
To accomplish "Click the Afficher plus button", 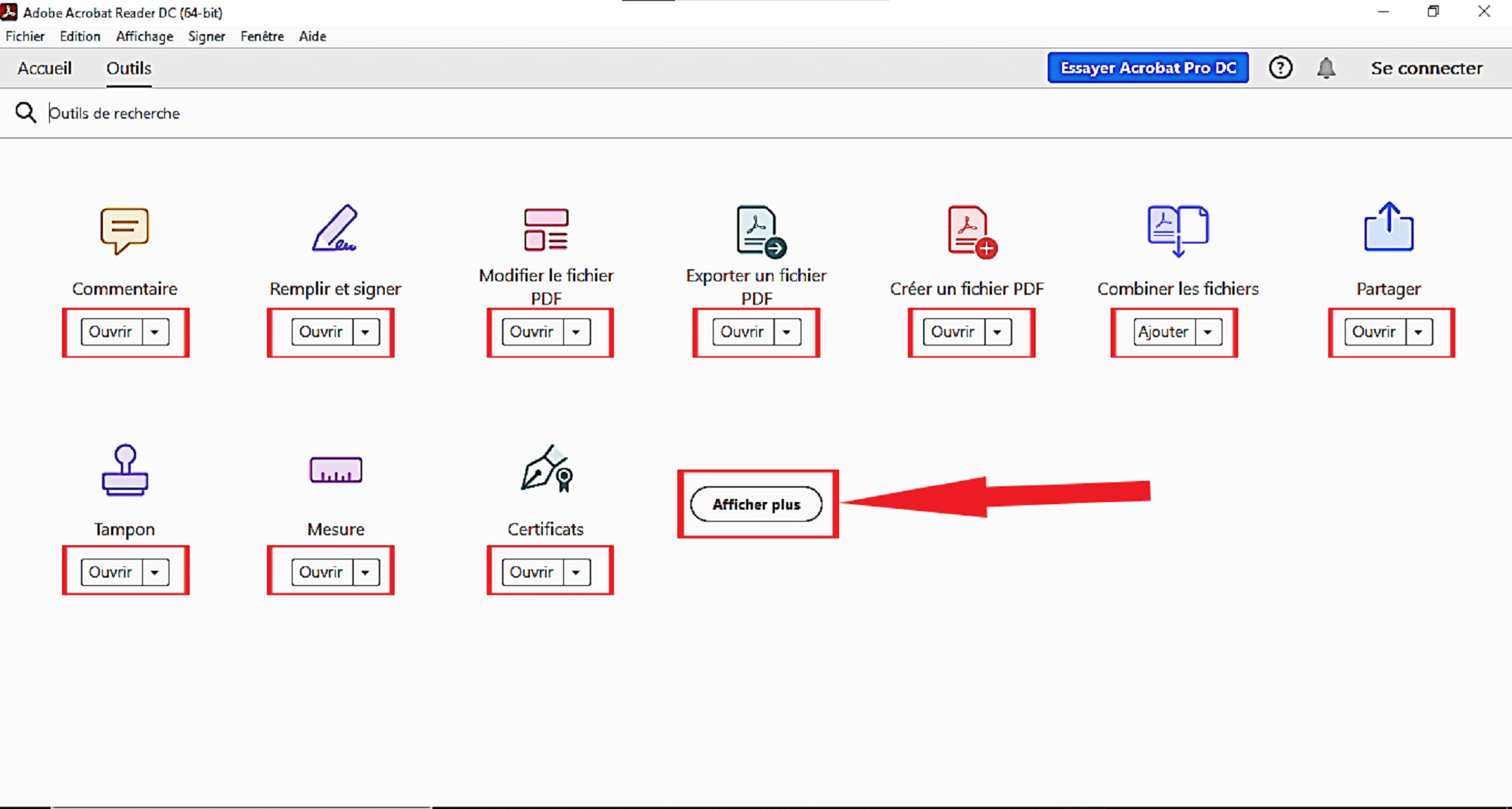I will 756,504.
